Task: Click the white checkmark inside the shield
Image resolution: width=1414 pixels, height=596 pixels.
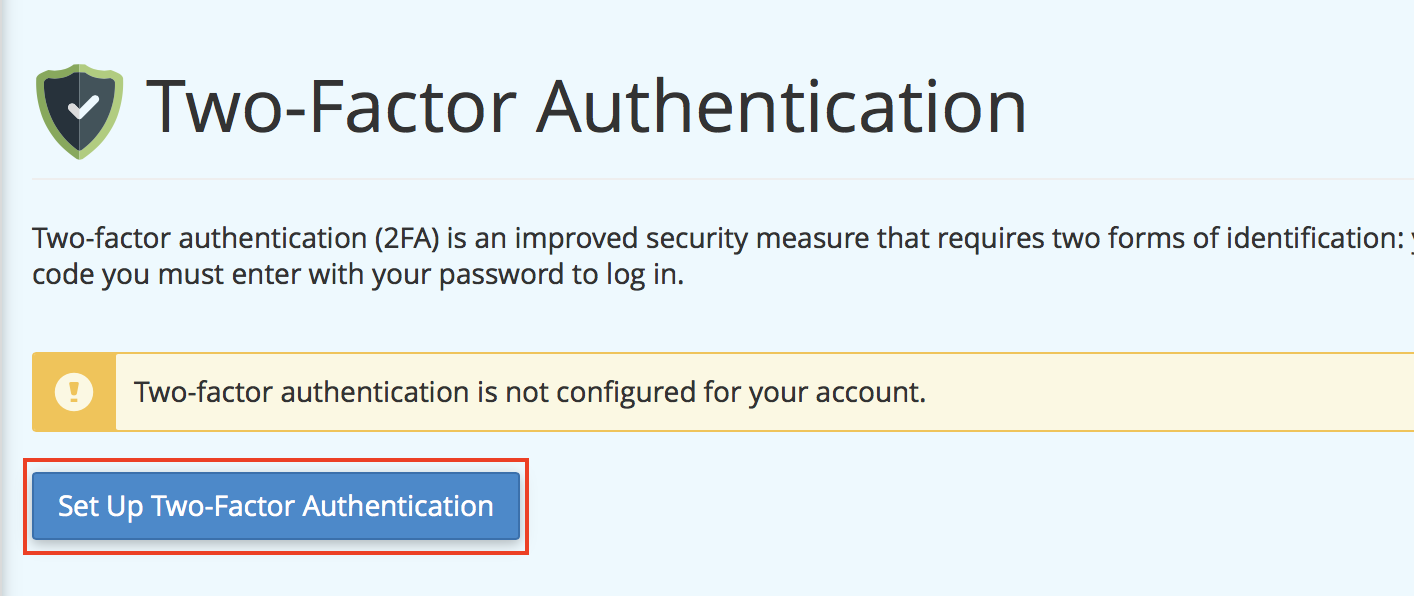Action: click(x=83, y=109)
